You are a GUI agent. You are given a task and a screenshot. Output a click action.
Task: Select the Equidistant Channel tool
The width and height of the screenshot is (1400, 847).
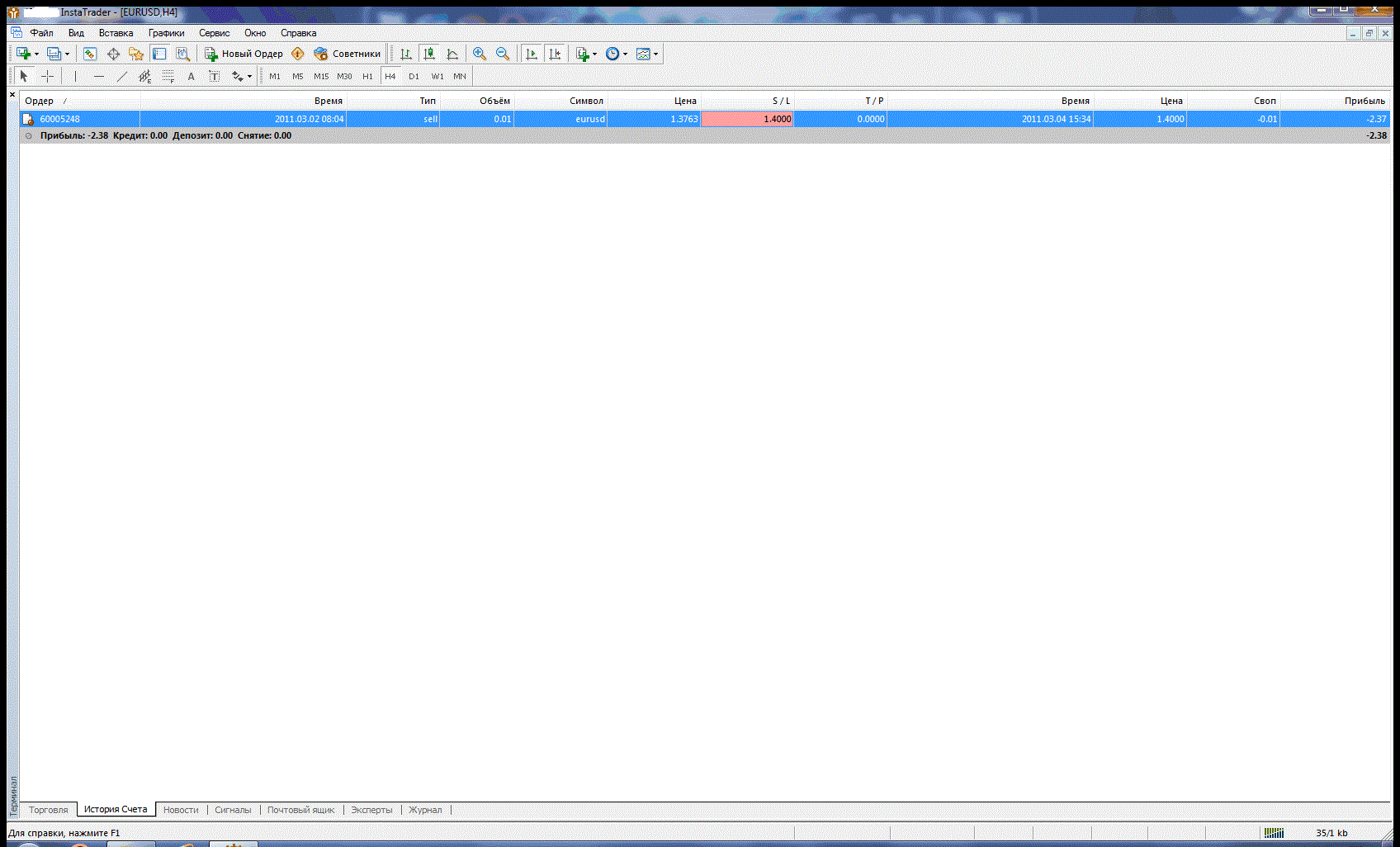pos(145,76)
